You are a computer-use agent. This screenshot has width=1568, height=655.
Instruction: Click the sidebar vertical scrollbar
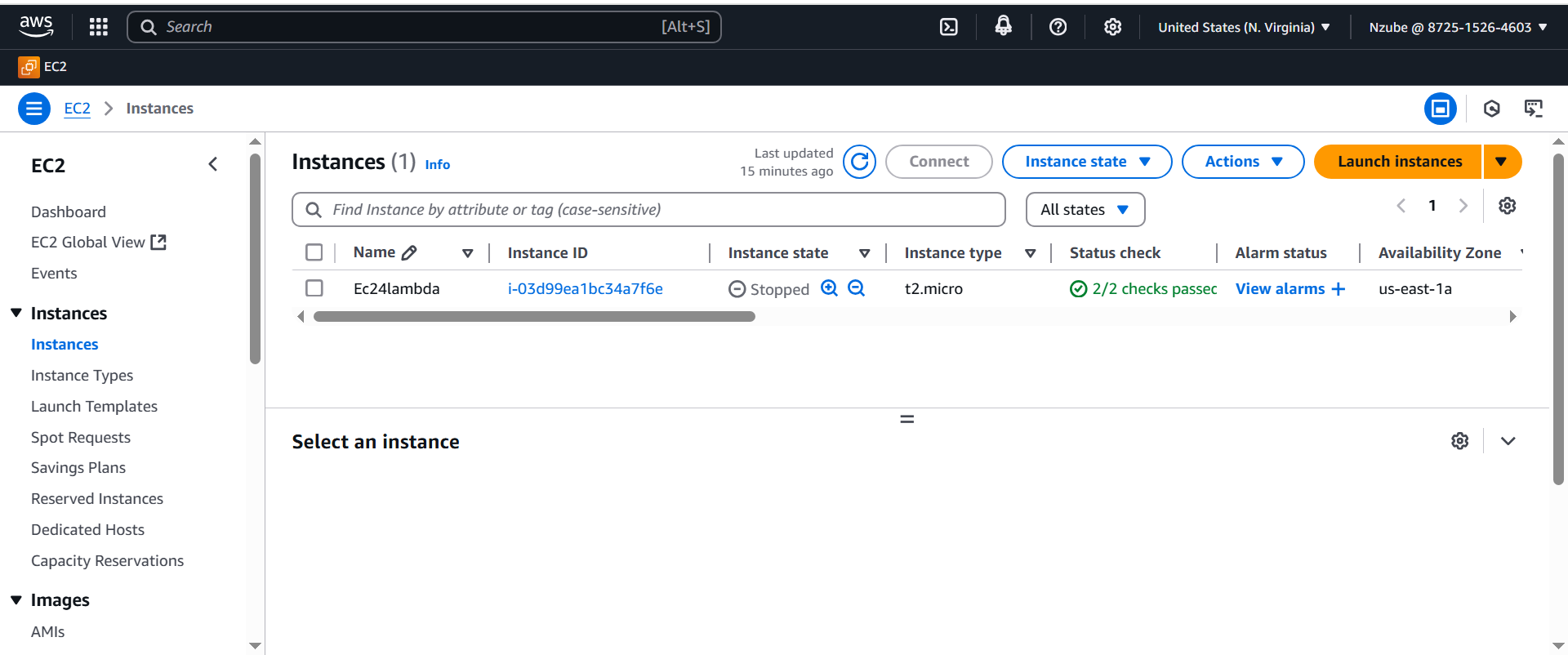(x=255, y=257)
